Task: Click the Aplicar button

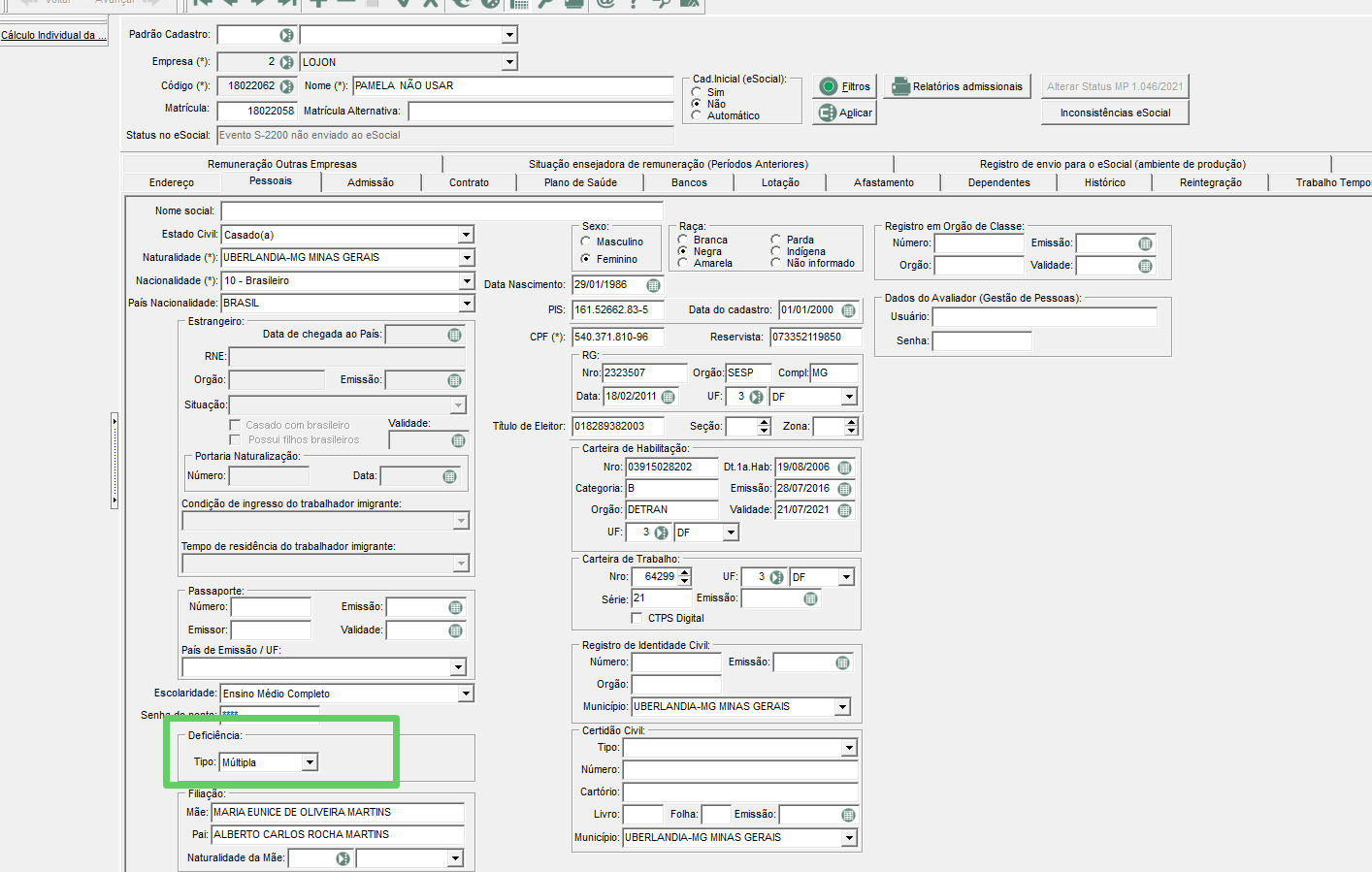Action: click(845, 113)
